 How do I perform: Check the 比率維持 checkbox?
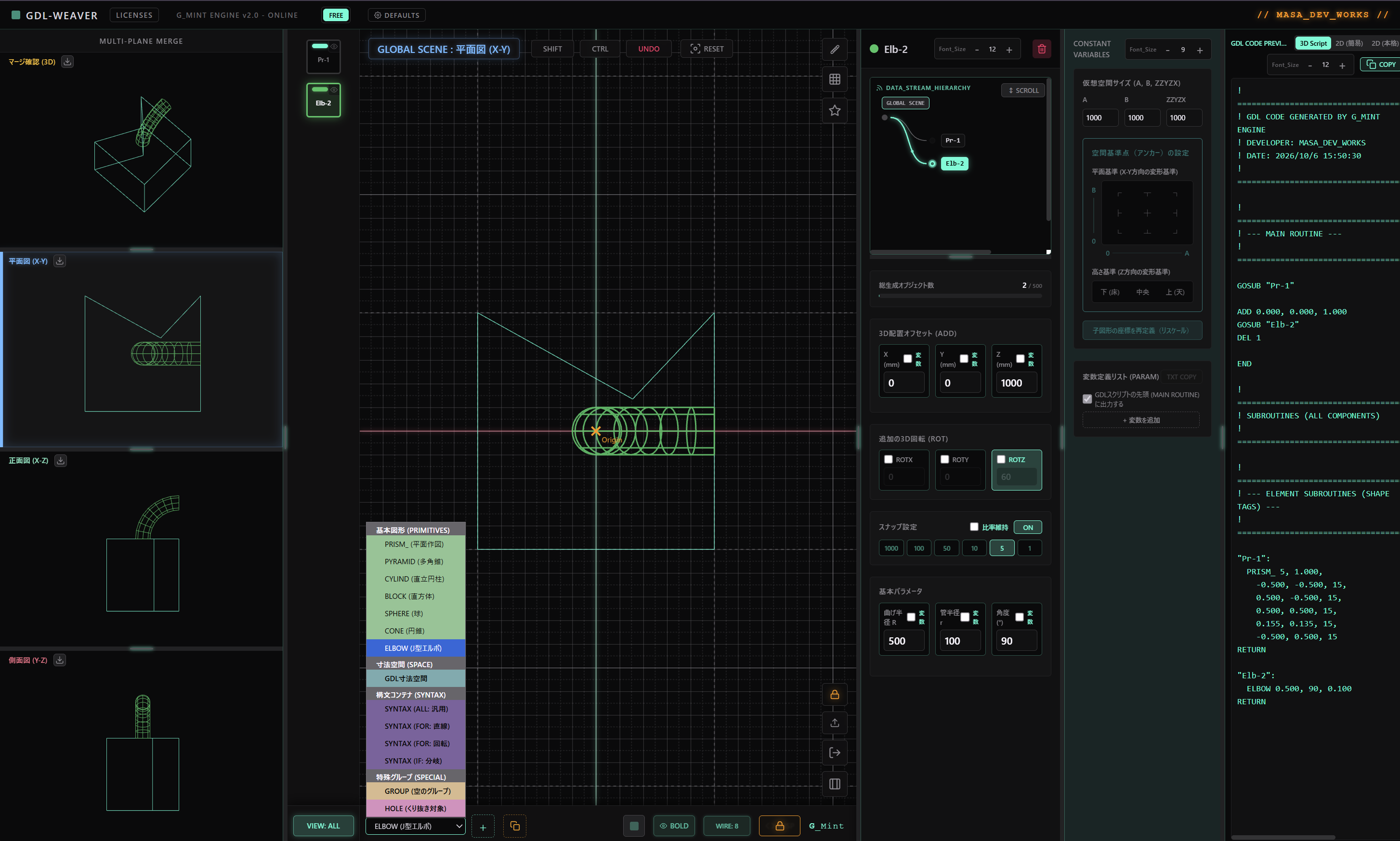click(x=974, y=527)
